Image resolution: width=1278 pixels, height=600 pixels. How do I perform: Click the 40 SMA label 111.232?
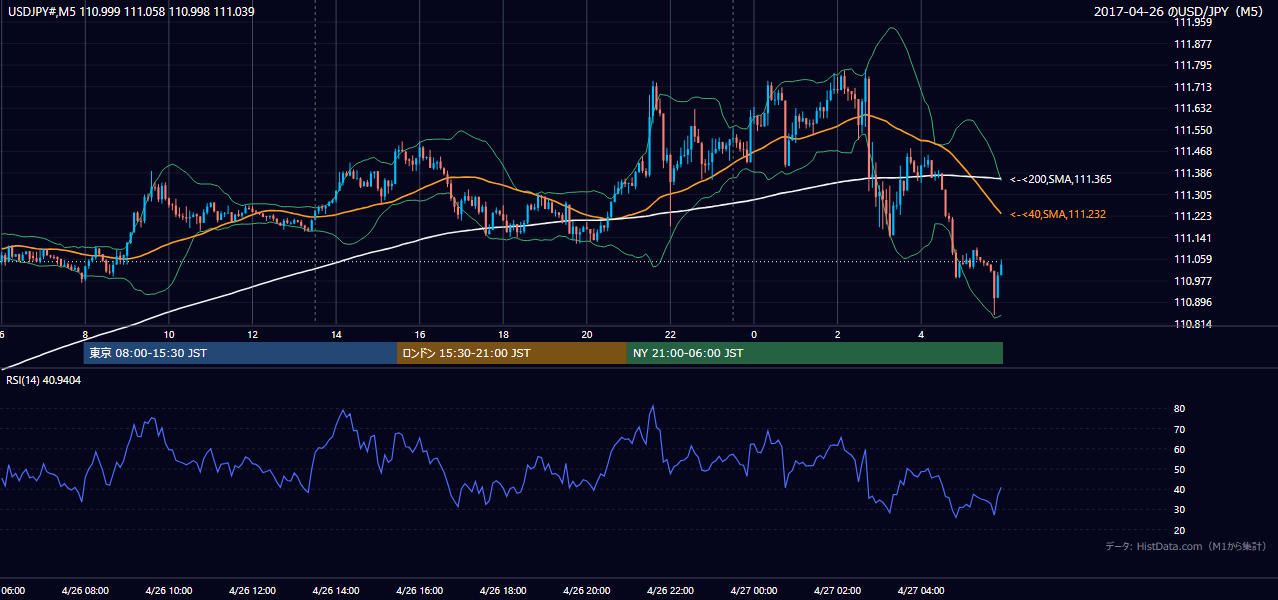(x=1060, y=214)
